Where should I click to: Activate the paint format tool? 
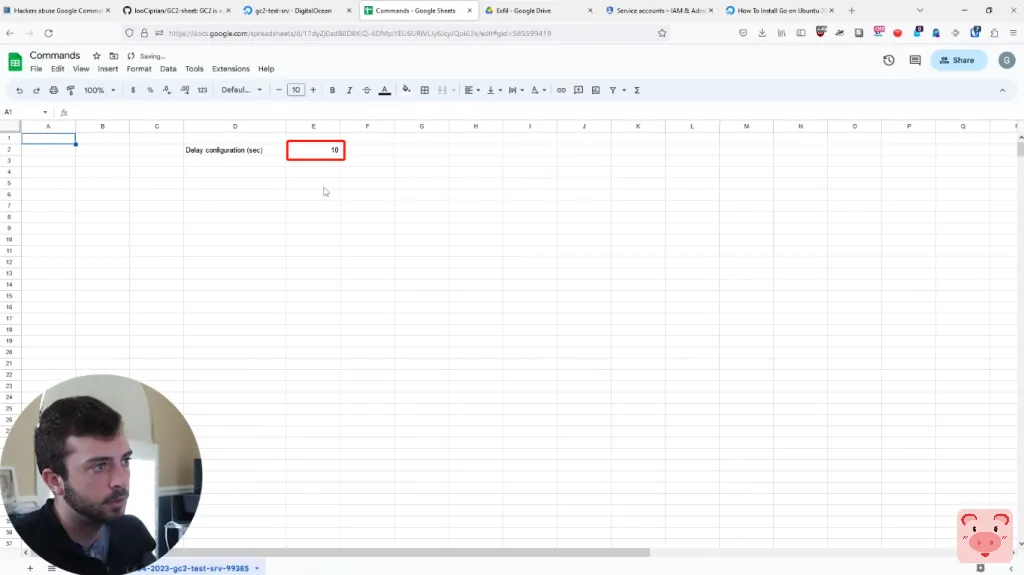[x=71, y=90]
